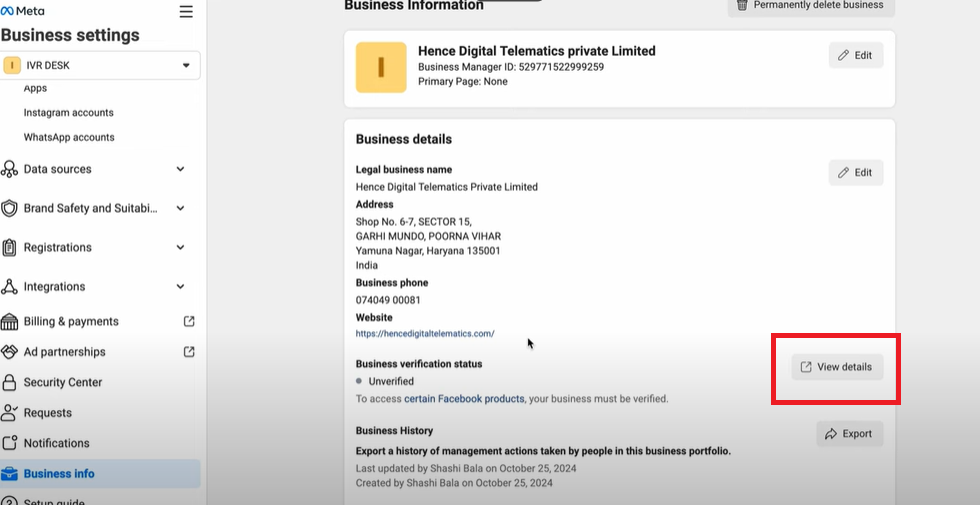980x505 pixels.
Task: Click 'Created by Shashi Bala' history text
Action: pos(454,482)
